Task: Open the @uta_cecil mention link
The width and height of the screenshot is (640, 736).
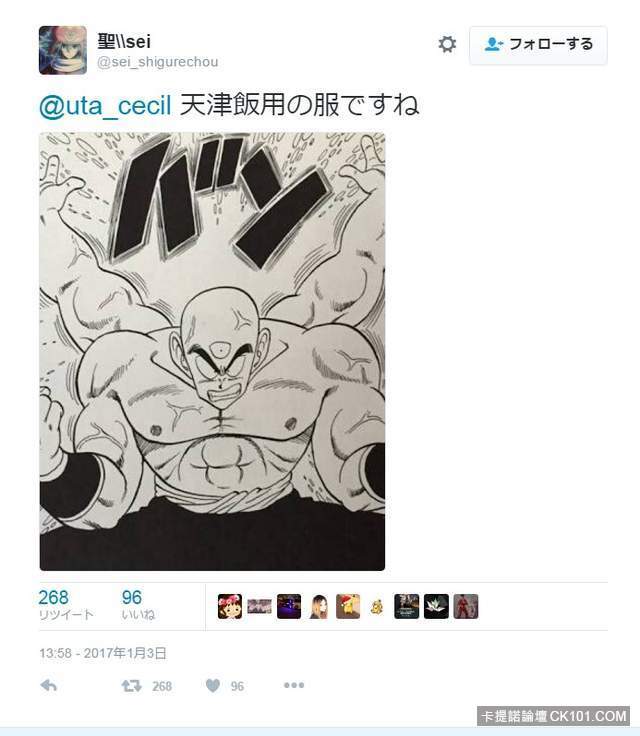Action: click(x=105, y=105)
